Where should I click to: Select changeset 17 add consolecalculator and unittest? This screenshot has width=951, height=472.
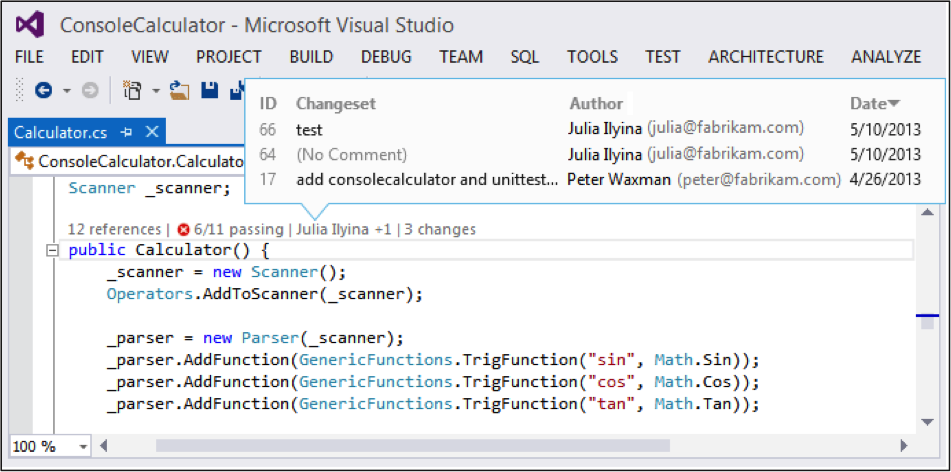591,180
